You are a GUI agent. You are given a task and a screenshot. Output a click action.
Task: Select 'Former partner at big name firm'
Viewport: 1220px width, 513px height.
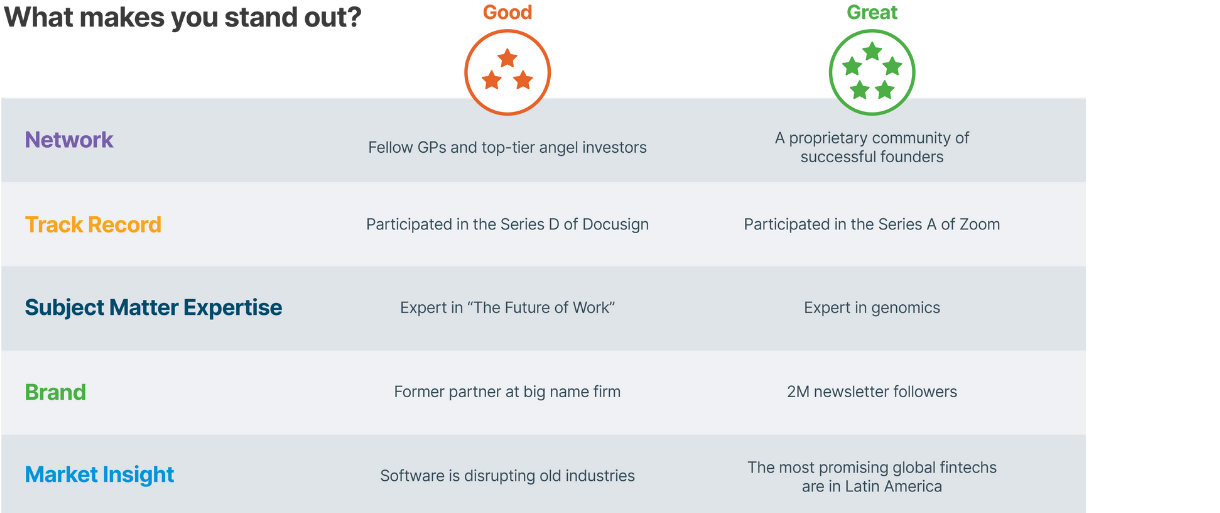coord(507,392)
